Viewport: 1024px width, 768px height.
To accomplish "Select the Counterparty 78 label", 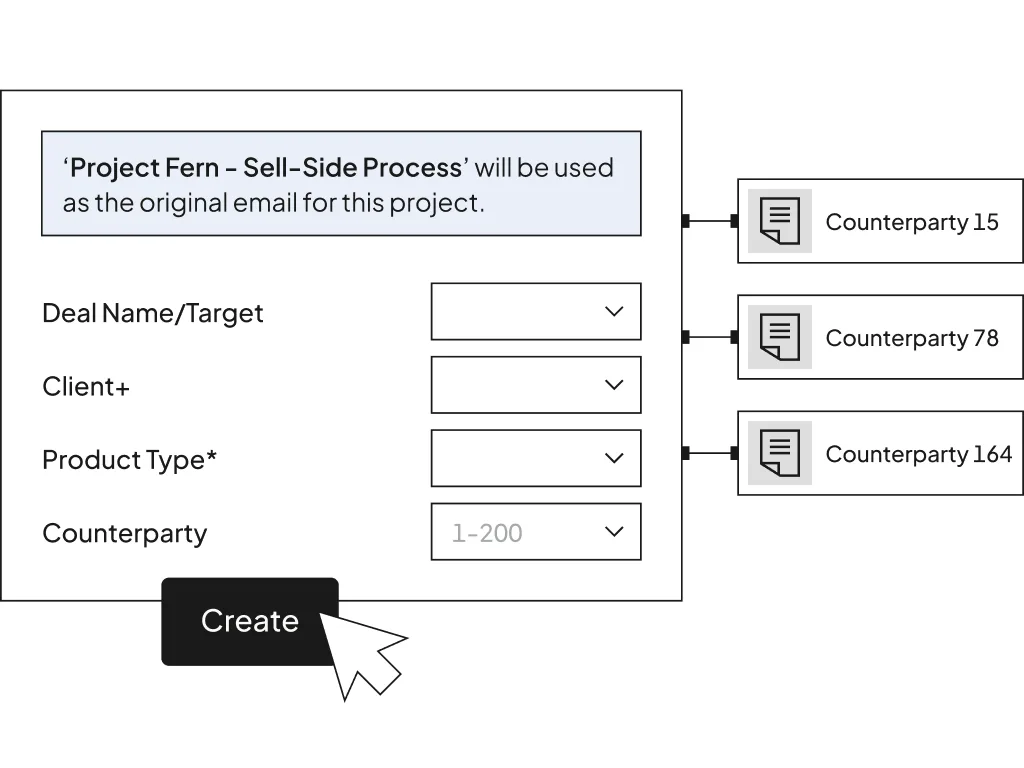I will click(912, 338).
